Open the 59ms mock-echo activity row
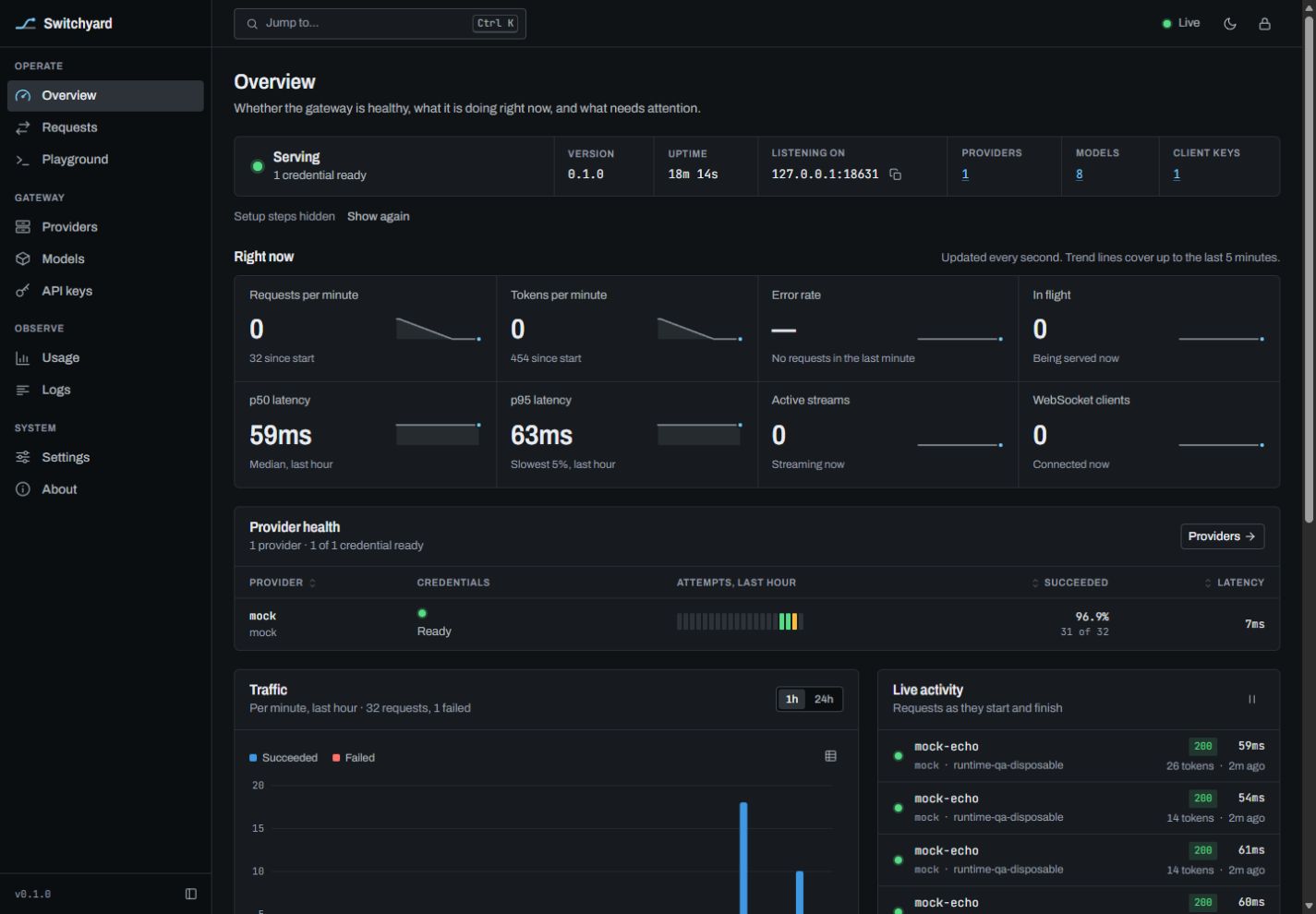 click(1079, 755)
